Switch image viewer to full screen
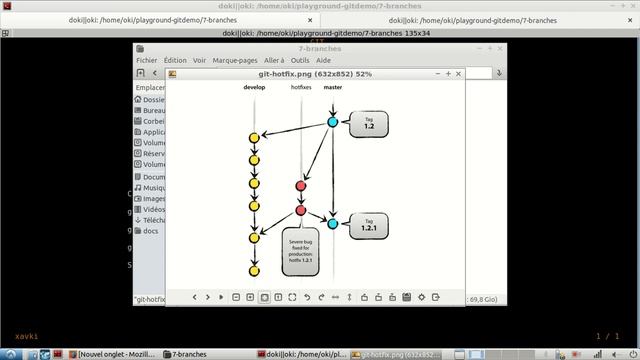This screenshot has height=360, width=640. [292, 297]
